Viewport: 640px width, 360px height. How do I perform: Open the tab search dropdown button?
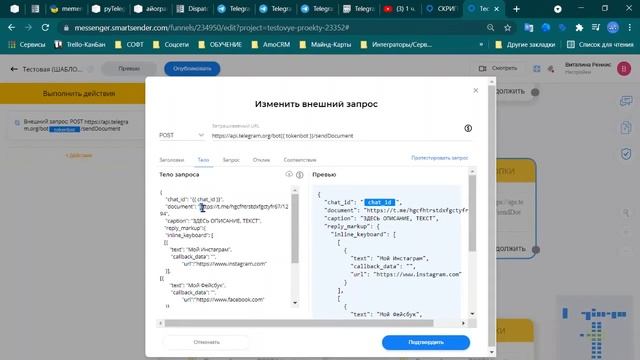click(x=558, y=9)
